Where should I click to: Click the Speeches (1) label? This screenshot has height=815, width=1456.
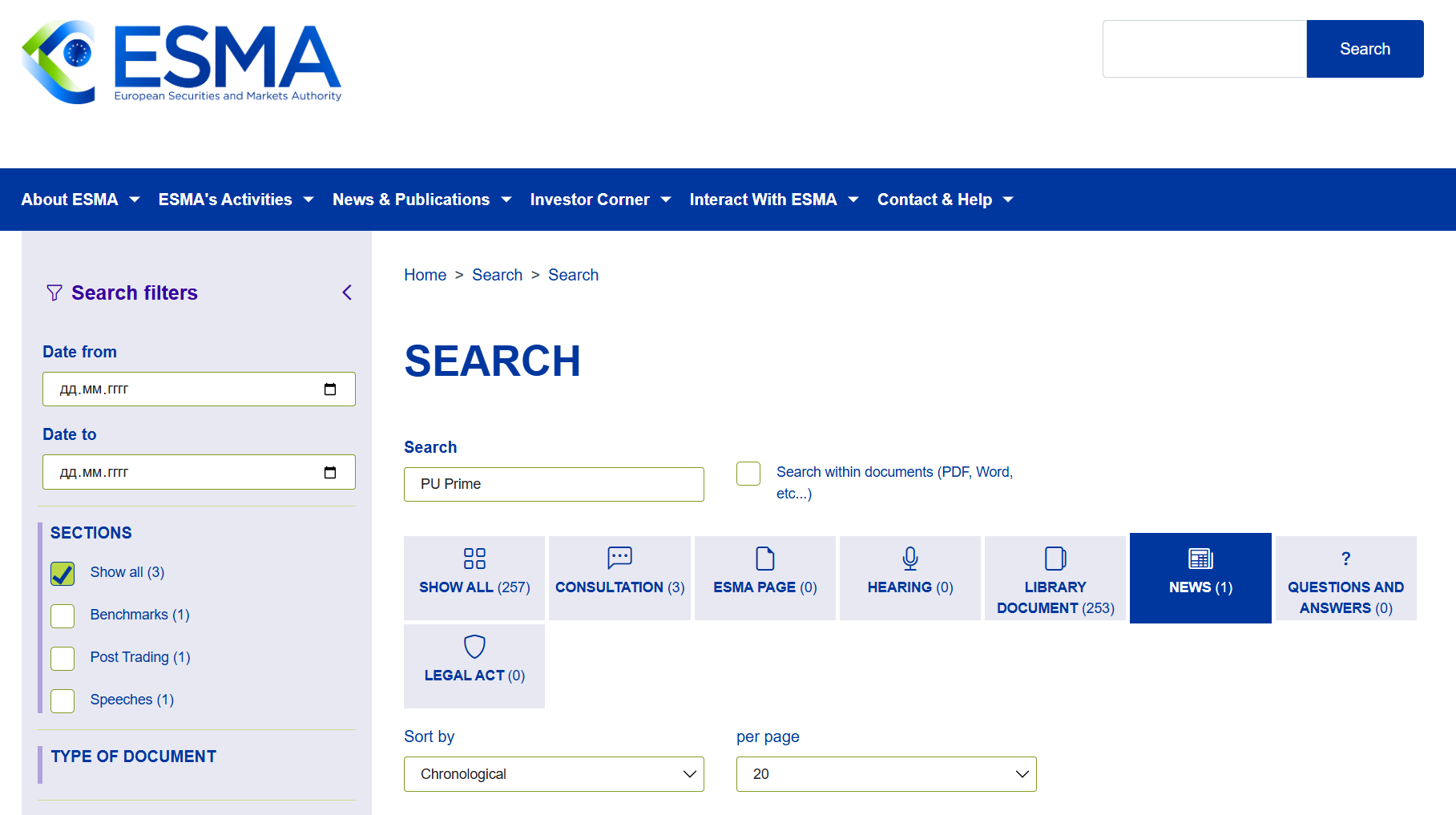[x=132, y=700]
